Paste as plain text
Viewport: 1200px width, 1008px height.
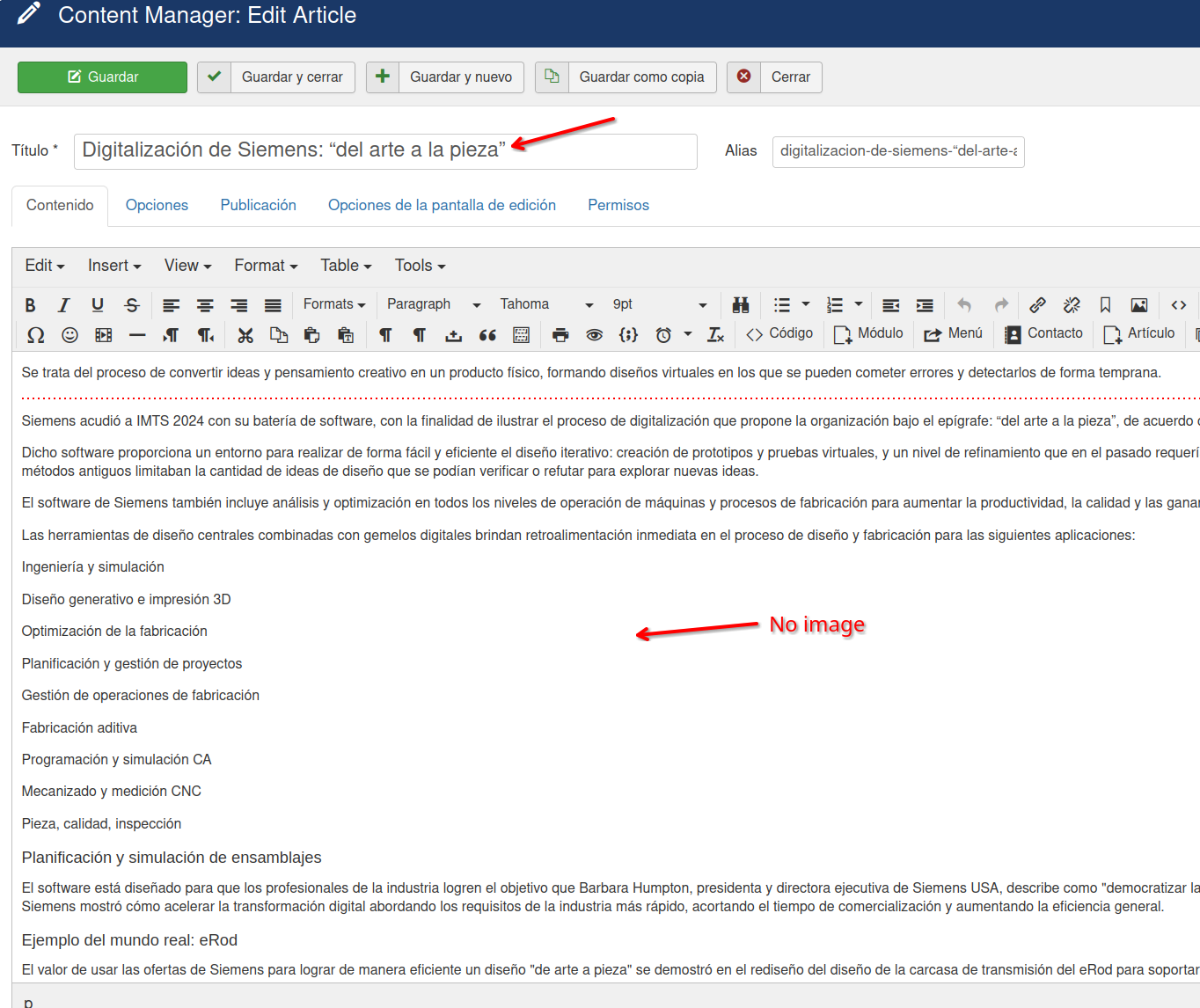coord(346,334)
